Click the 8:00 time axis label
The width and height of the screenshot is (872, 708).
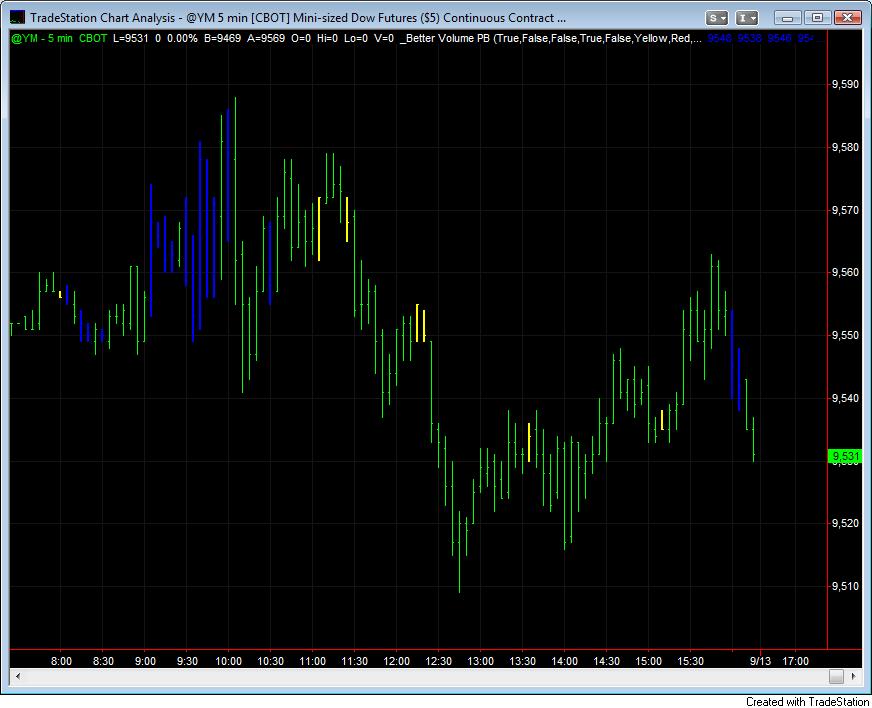pyautogui.click(x=61, y=661)
